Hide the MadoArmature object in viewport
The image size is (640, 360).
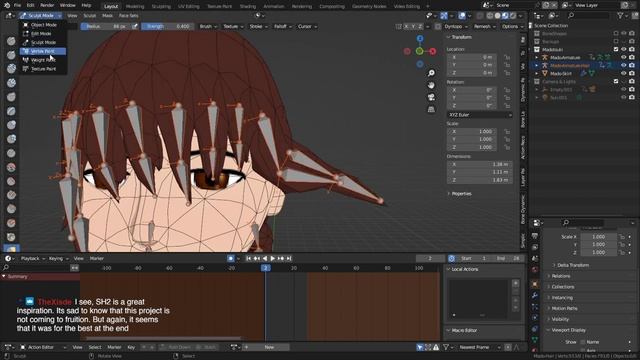(x=623, y=57)
